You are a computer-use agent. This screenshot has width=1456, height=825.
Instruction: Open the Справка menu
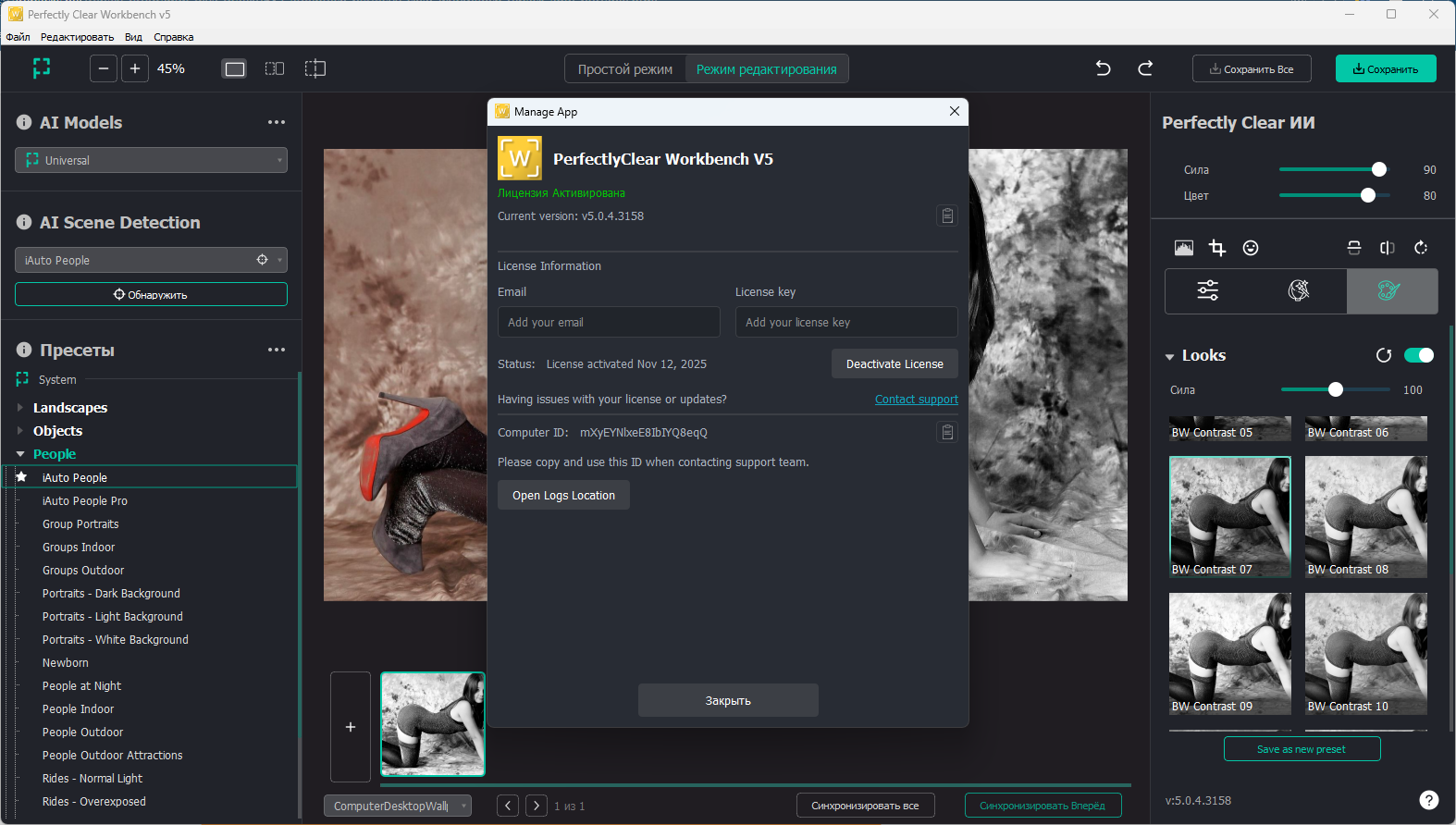pos(174,37)
